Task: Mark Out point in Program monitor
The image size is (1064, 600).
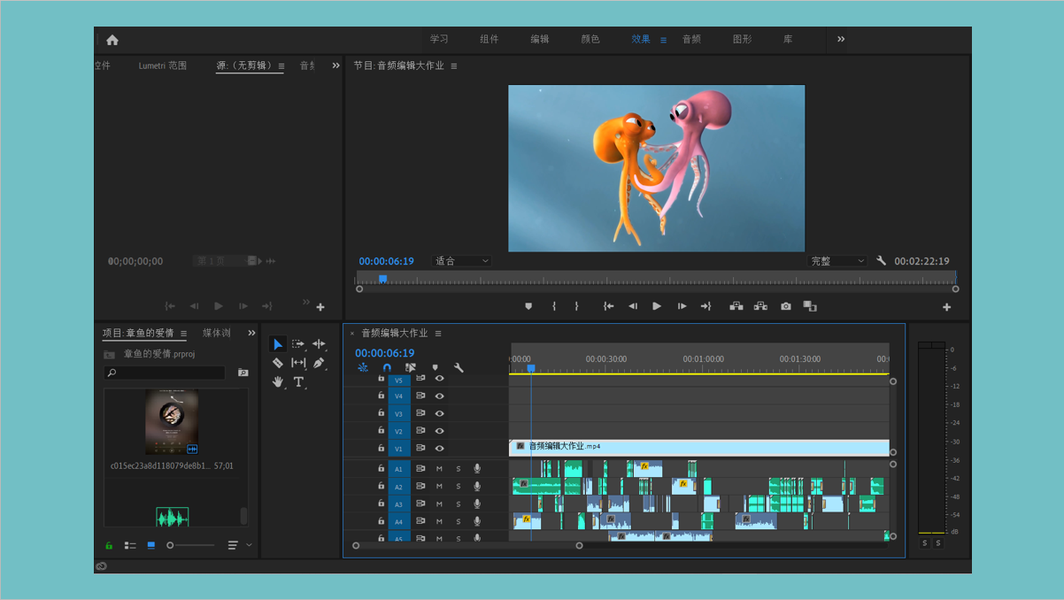Action: tap(577, 307)
